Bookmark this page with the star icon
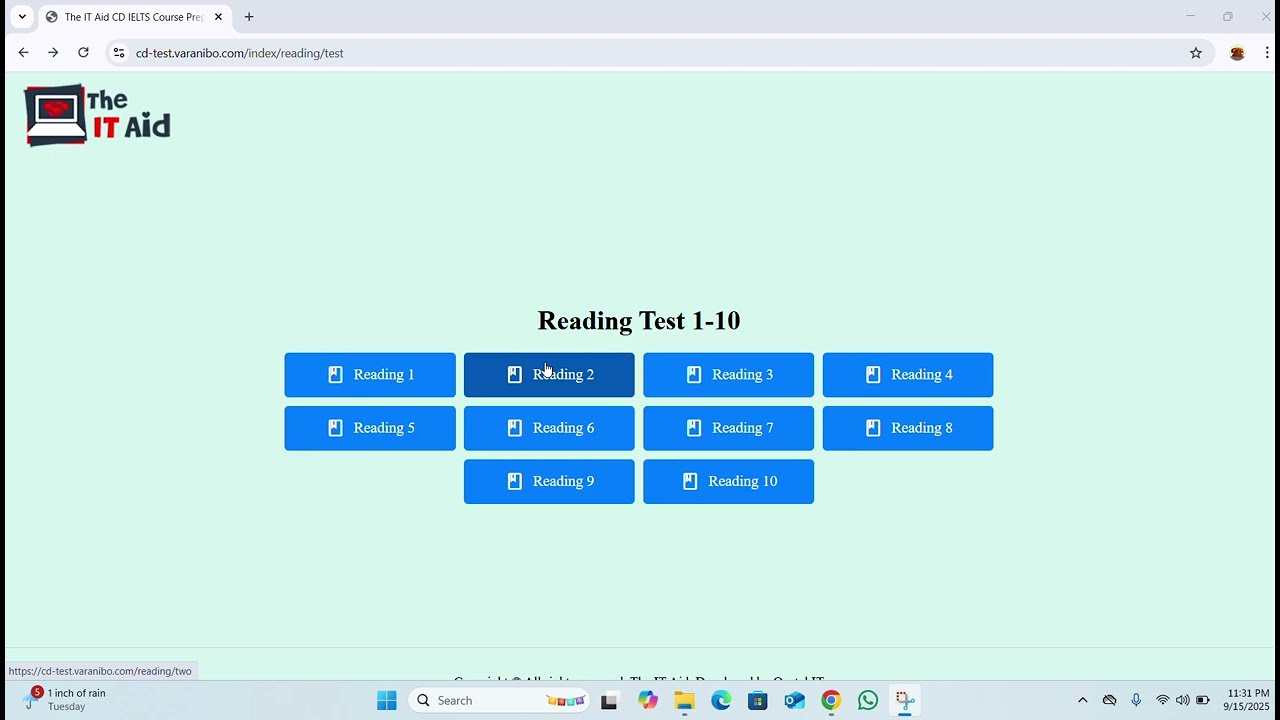1280x720 pixels. pyautogui.click(x=1196, y=53)
